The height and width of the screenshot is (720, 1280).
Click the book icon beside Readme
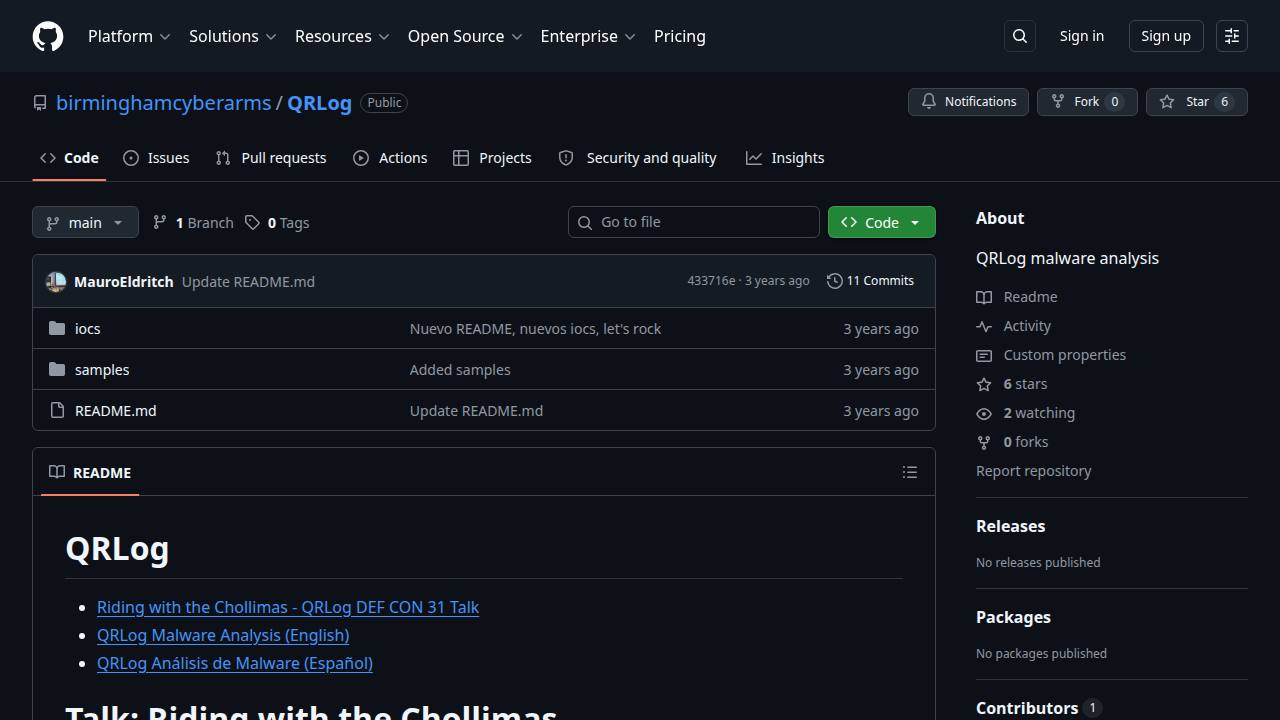tap(984, 297)
